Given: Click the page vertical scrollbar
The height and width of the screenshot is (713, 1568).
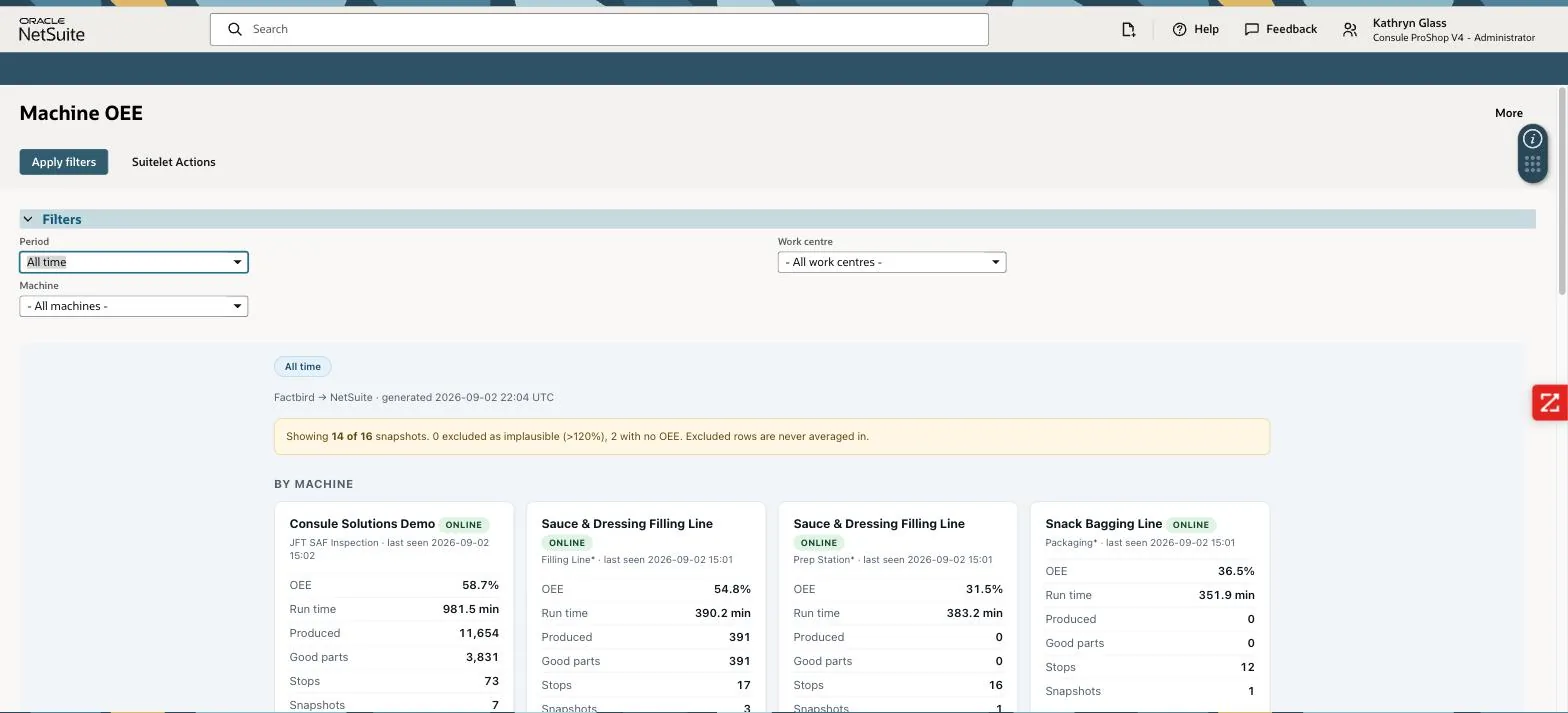Looking at the screenshot, I should [1562, 190].
